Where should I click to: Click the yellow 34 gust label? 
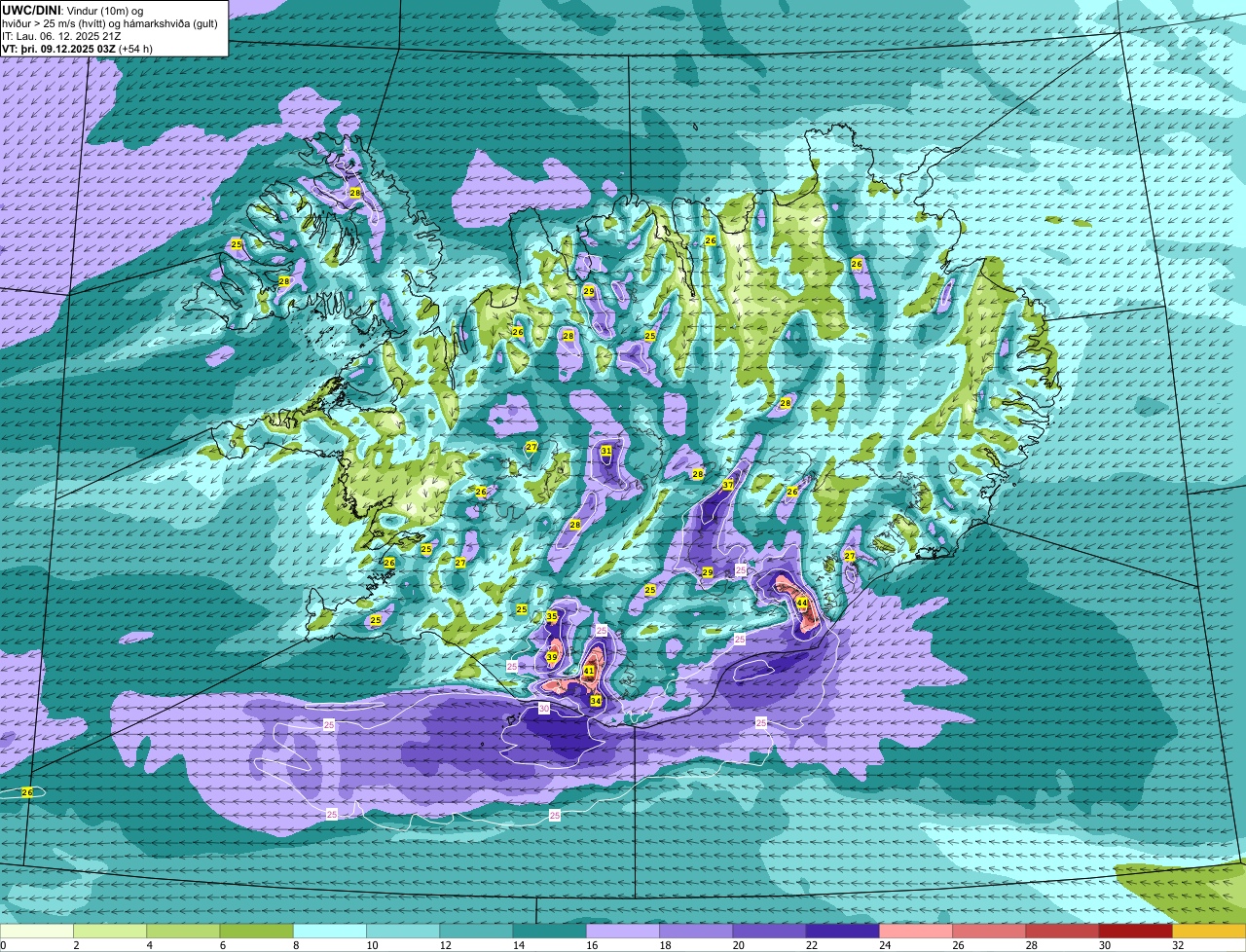point(596,701)
